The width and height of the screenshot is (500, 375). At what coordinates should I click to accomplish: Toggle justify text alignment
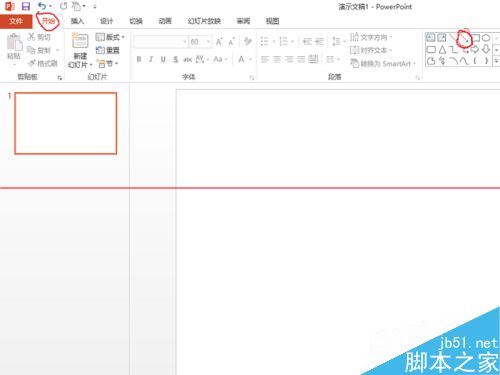(301, 59)
